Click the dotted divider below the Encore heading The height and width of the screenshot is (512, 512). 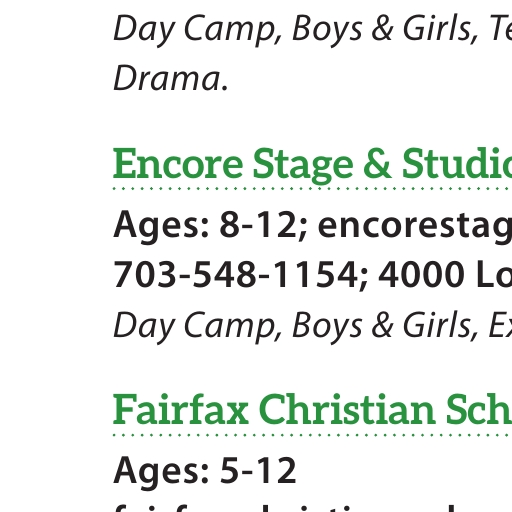pyautogui.click(x=313, y=189)
